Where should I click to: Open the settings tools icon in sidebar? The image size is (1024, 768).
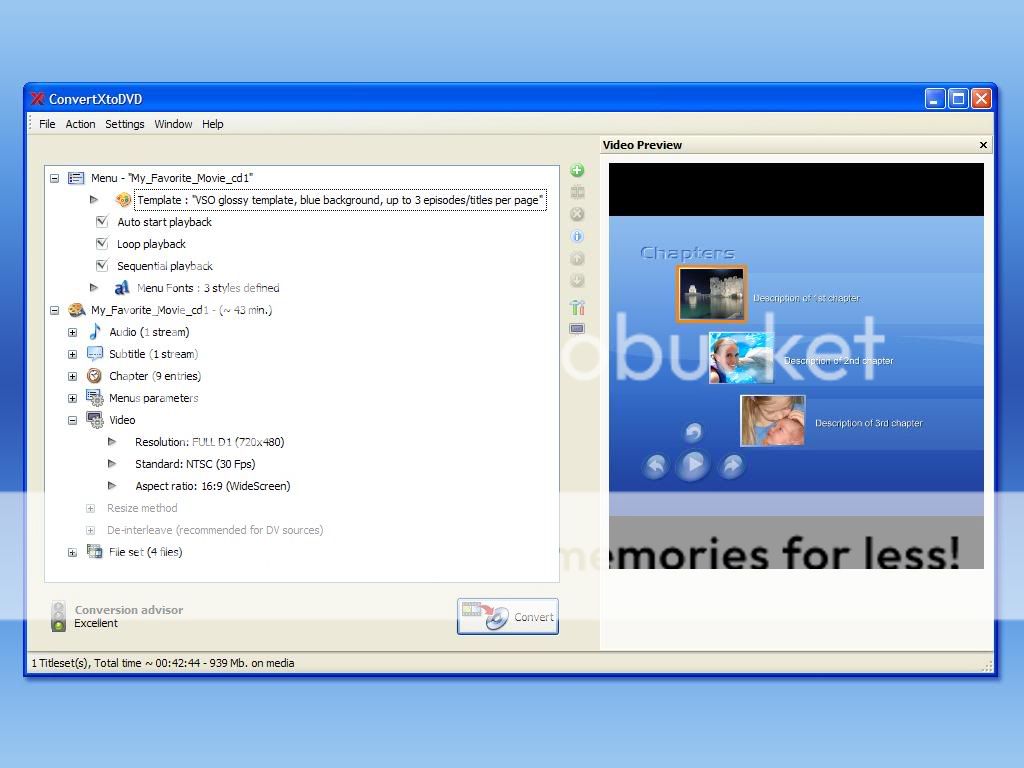[577, 307]
